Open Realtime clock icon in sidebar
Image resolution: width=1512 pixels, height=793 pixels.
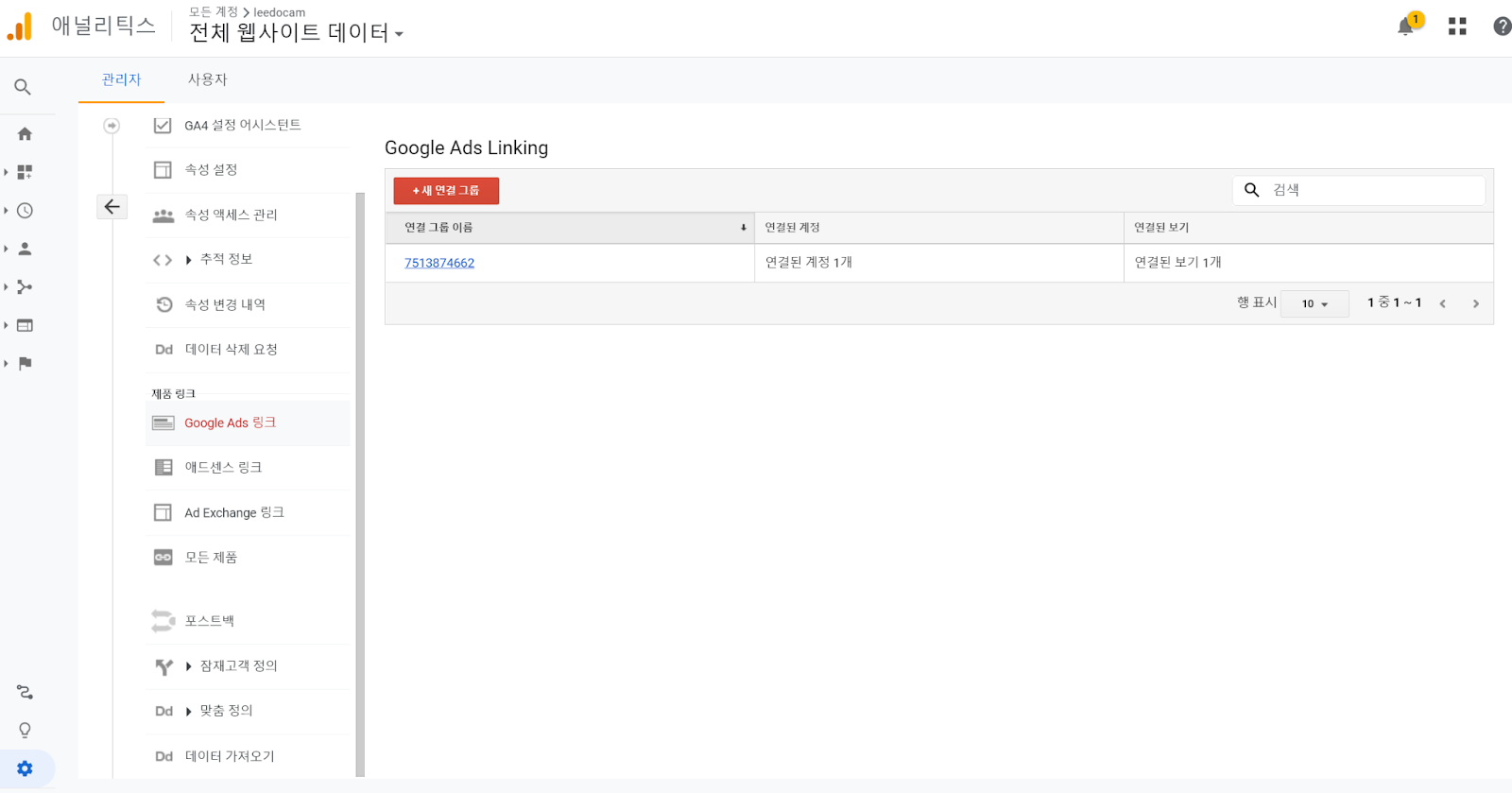click(25, 211)
